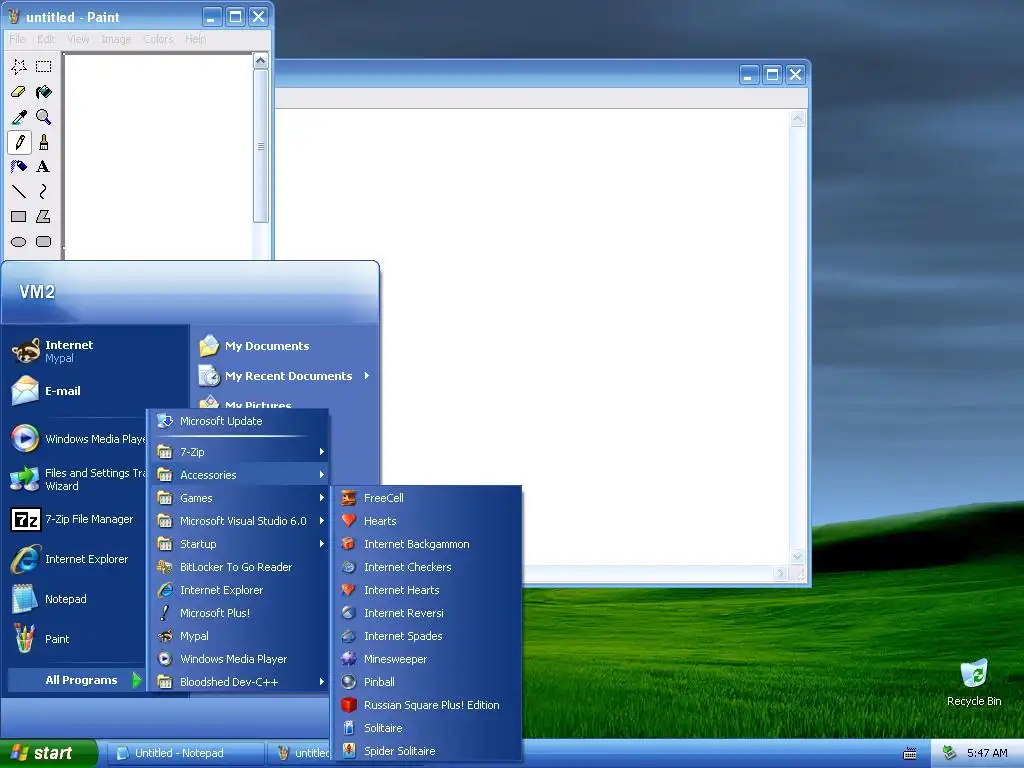Open Files and Settings Transfer Wizard
The width and height of the screenshot is (1024, 768).
pos(77,479)
